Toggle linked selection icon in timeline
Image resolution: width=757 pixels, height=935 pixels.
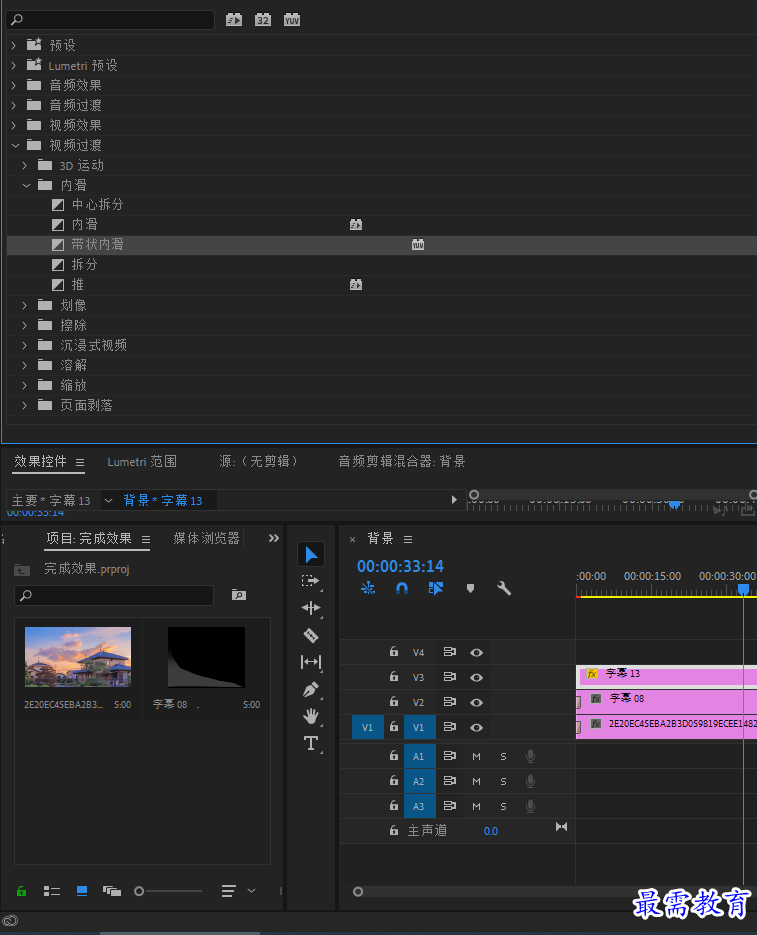pyautogui.click(x=435, y=589)
